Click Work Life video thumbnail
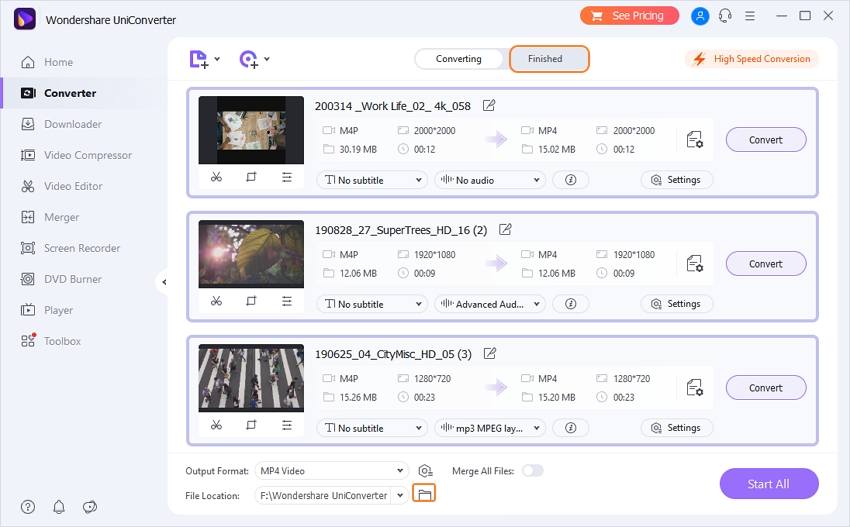The width and height of the screenshot is (850, 527). click(251, 130)
